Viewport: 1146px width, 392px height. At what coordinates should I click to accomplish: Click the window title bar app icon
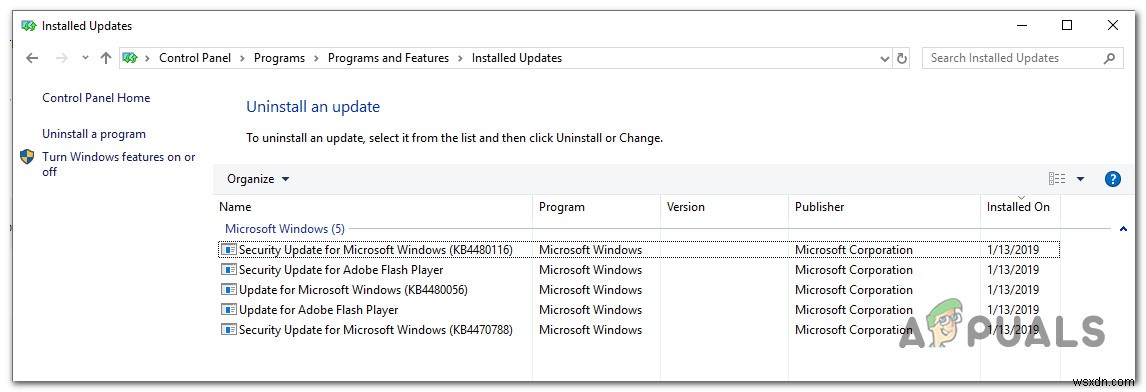point(29,26)
